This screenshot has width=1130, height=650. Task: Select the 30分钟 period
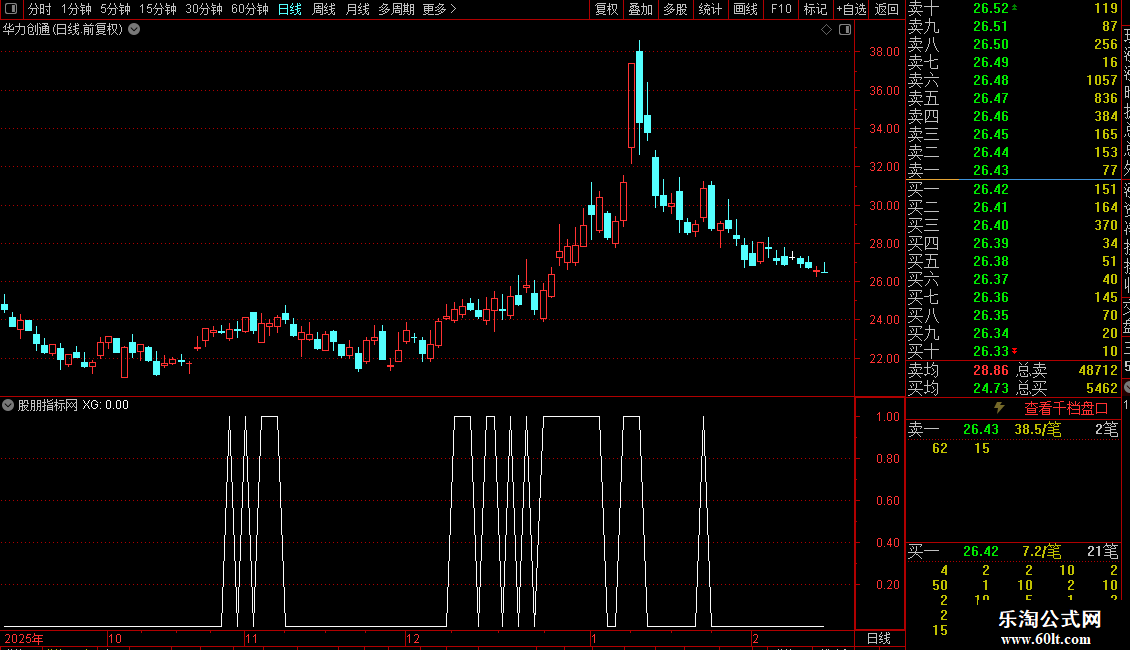[x=203, y=9]
